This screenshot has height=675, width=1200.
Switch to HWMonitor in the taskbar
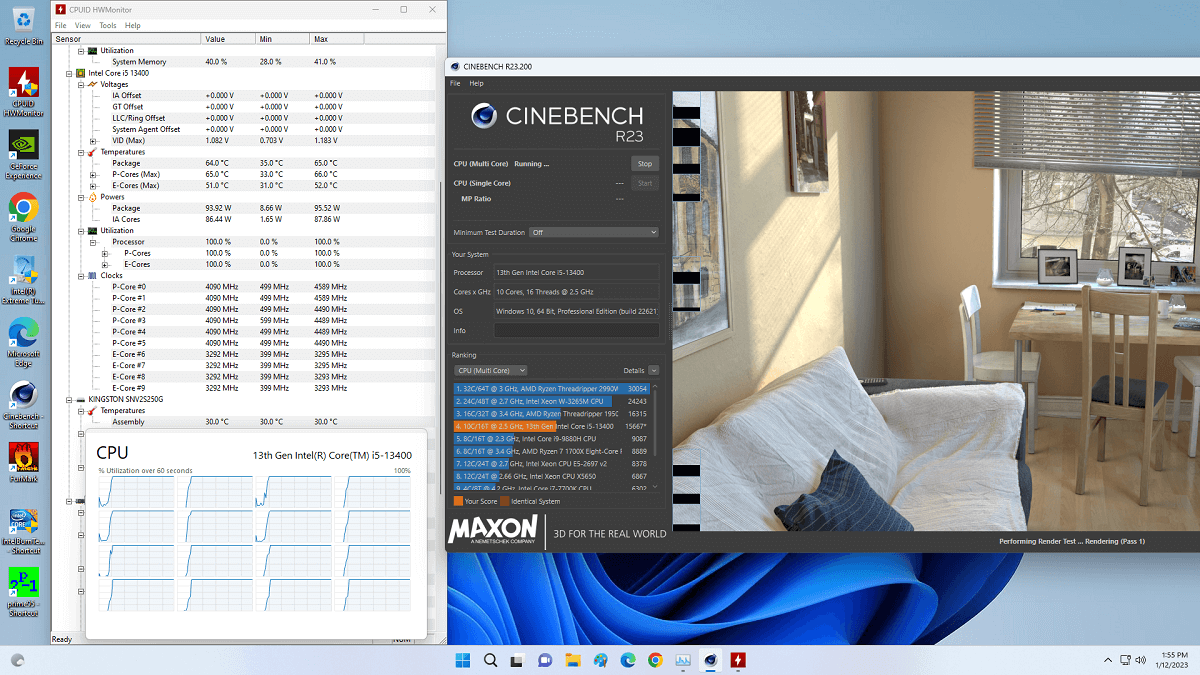tap(738, 660)
